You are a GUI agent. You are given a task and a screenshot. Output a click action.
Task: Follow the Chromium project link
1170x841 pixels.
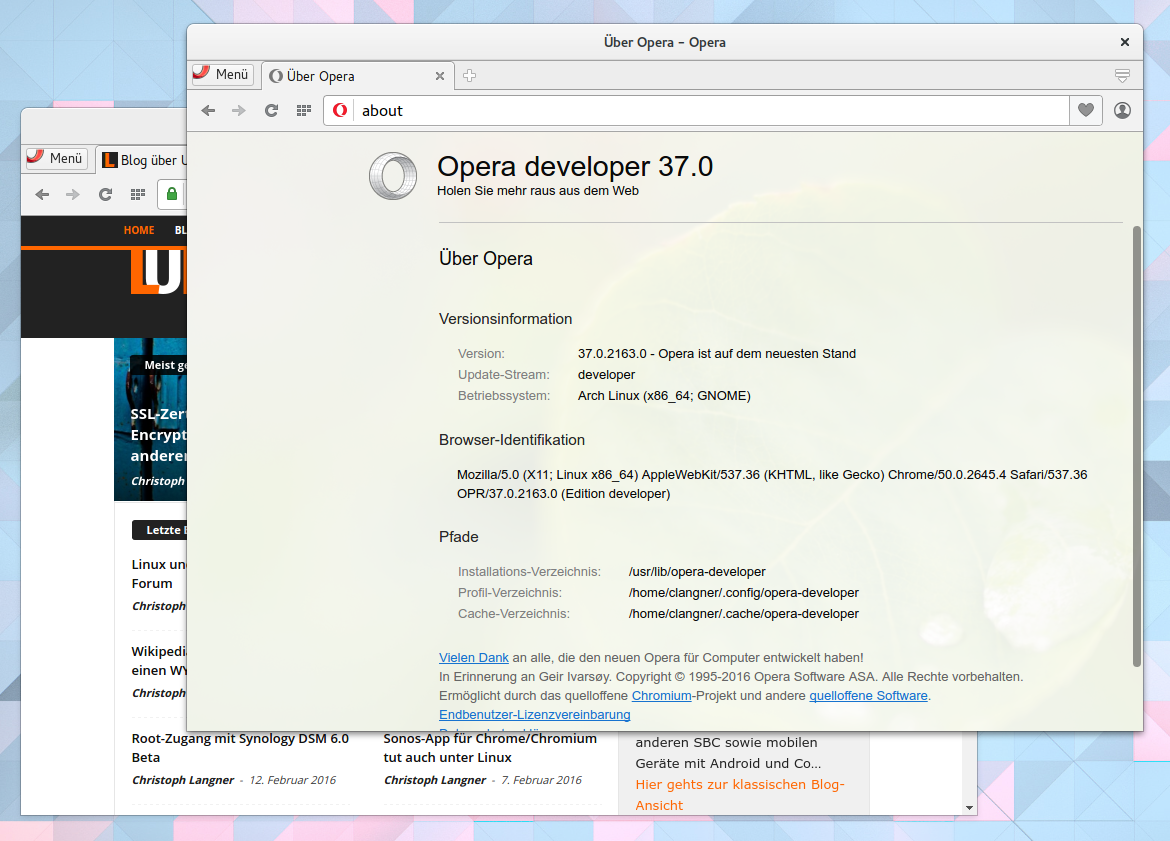[661, 695]
